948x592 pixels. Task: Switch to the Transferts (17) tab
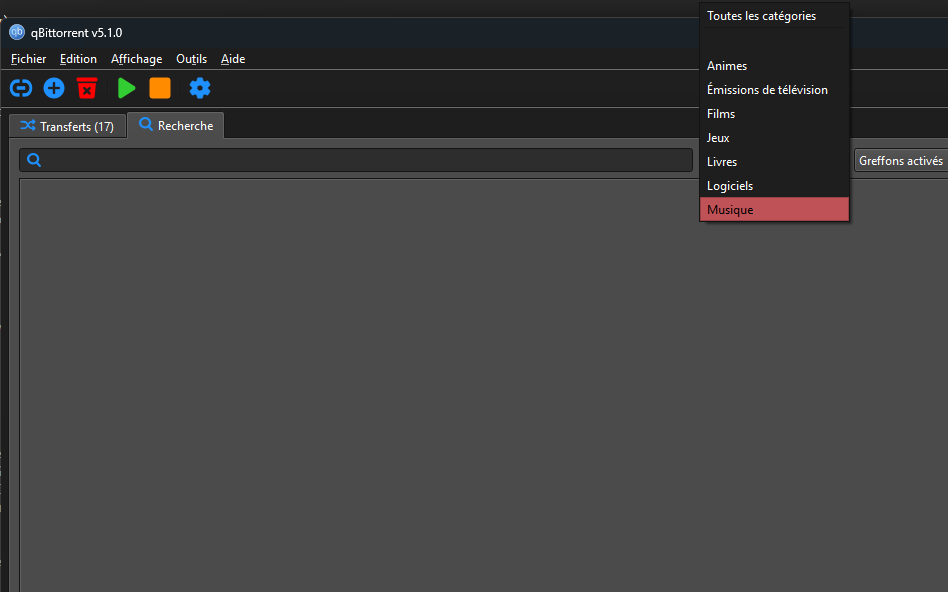[67, 126]
